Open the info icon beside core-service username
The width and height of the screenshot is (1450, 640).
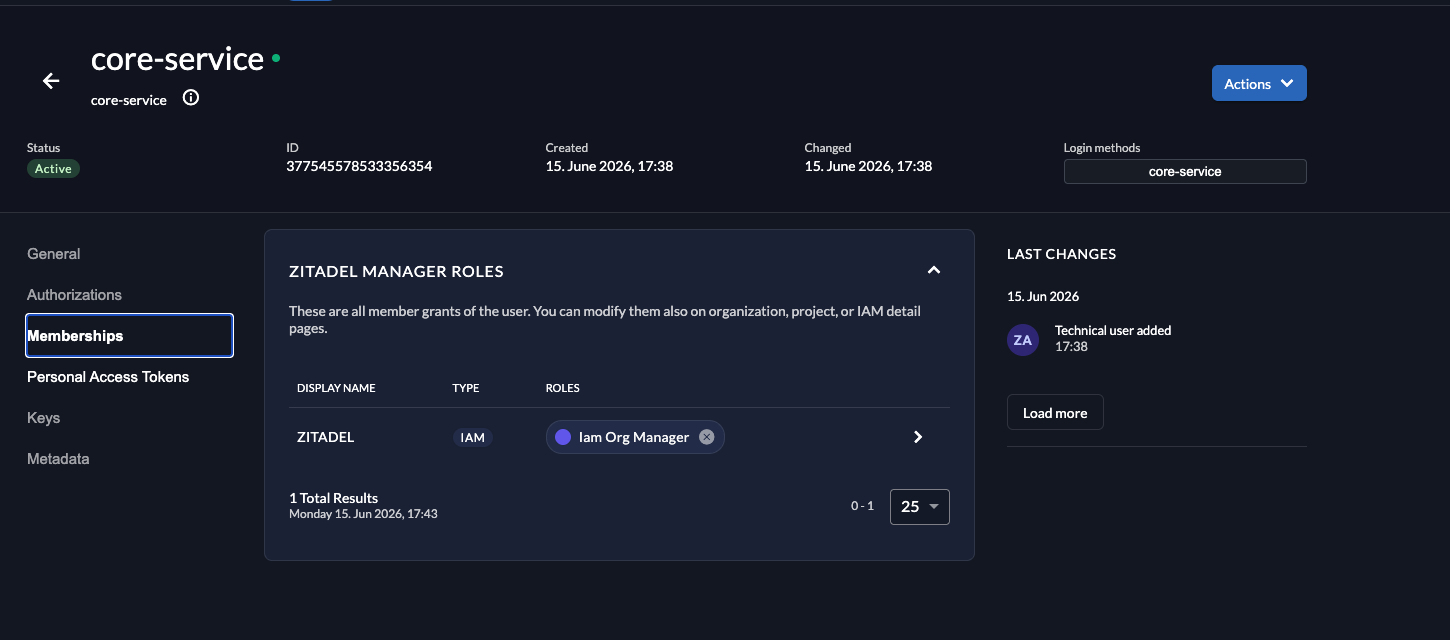point(191,98)
